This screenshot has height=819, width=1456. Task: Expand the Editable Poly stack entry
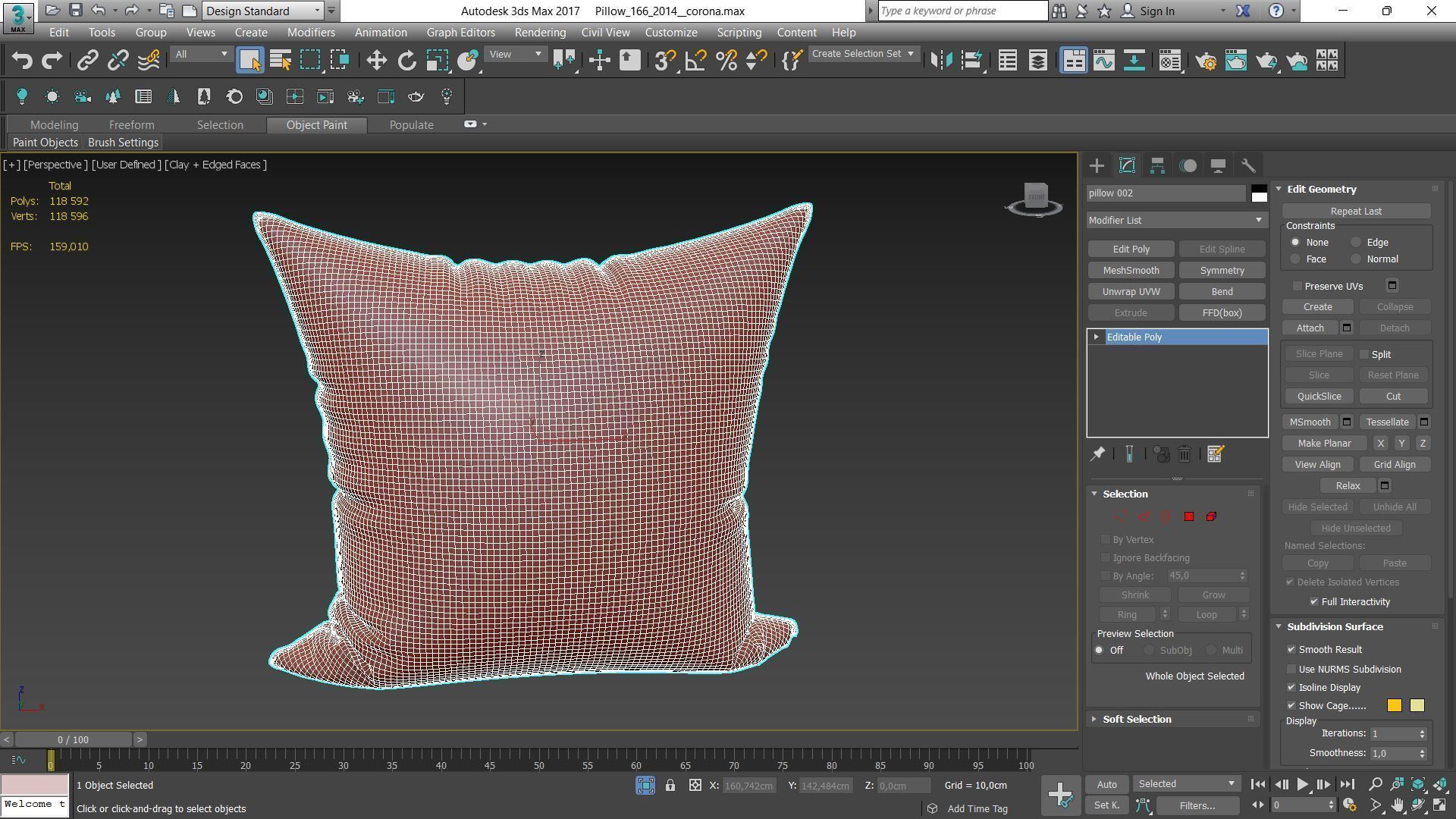[1096, 337]
